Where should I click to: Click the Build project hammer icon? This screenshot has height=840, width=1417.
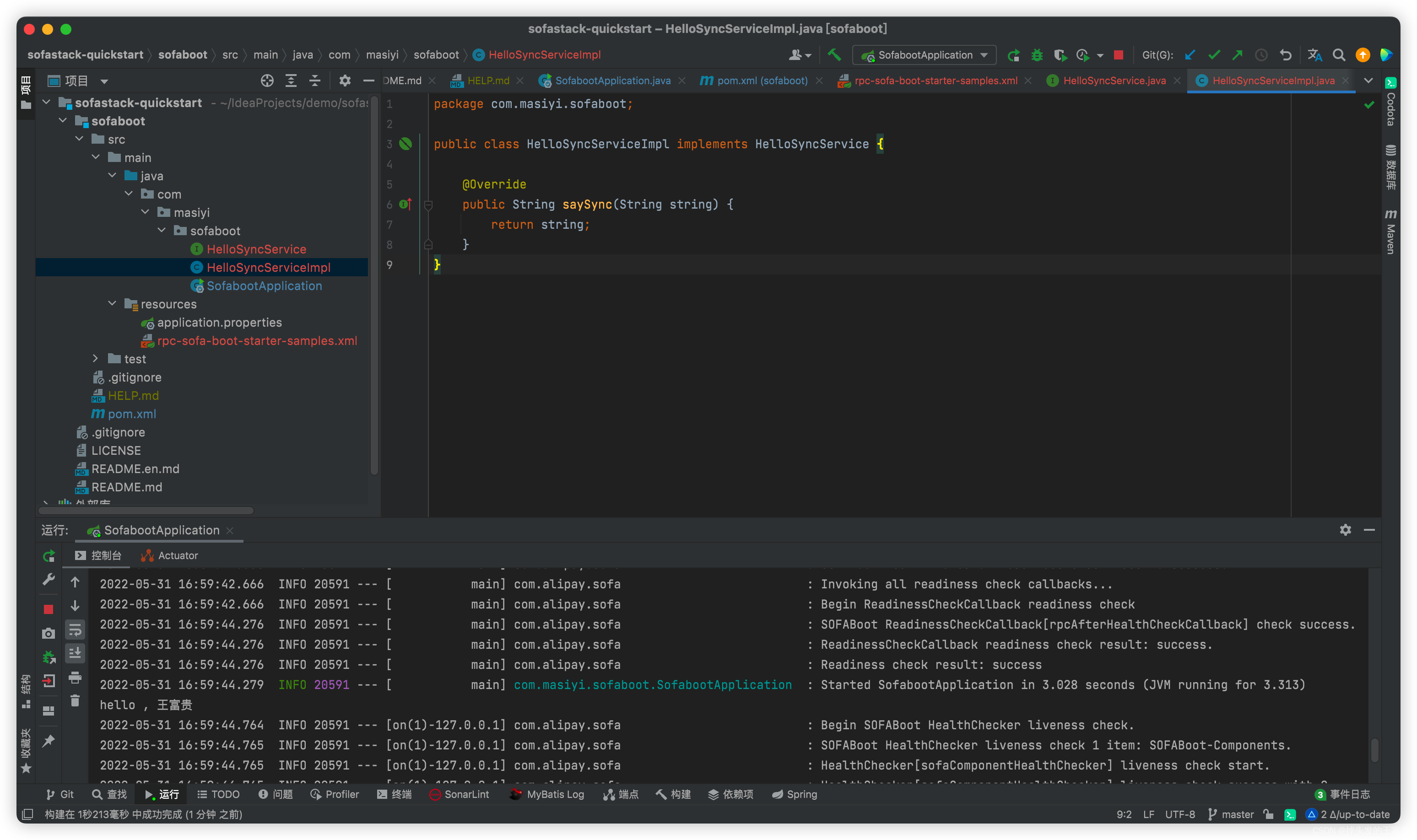(x=834, y=55)
